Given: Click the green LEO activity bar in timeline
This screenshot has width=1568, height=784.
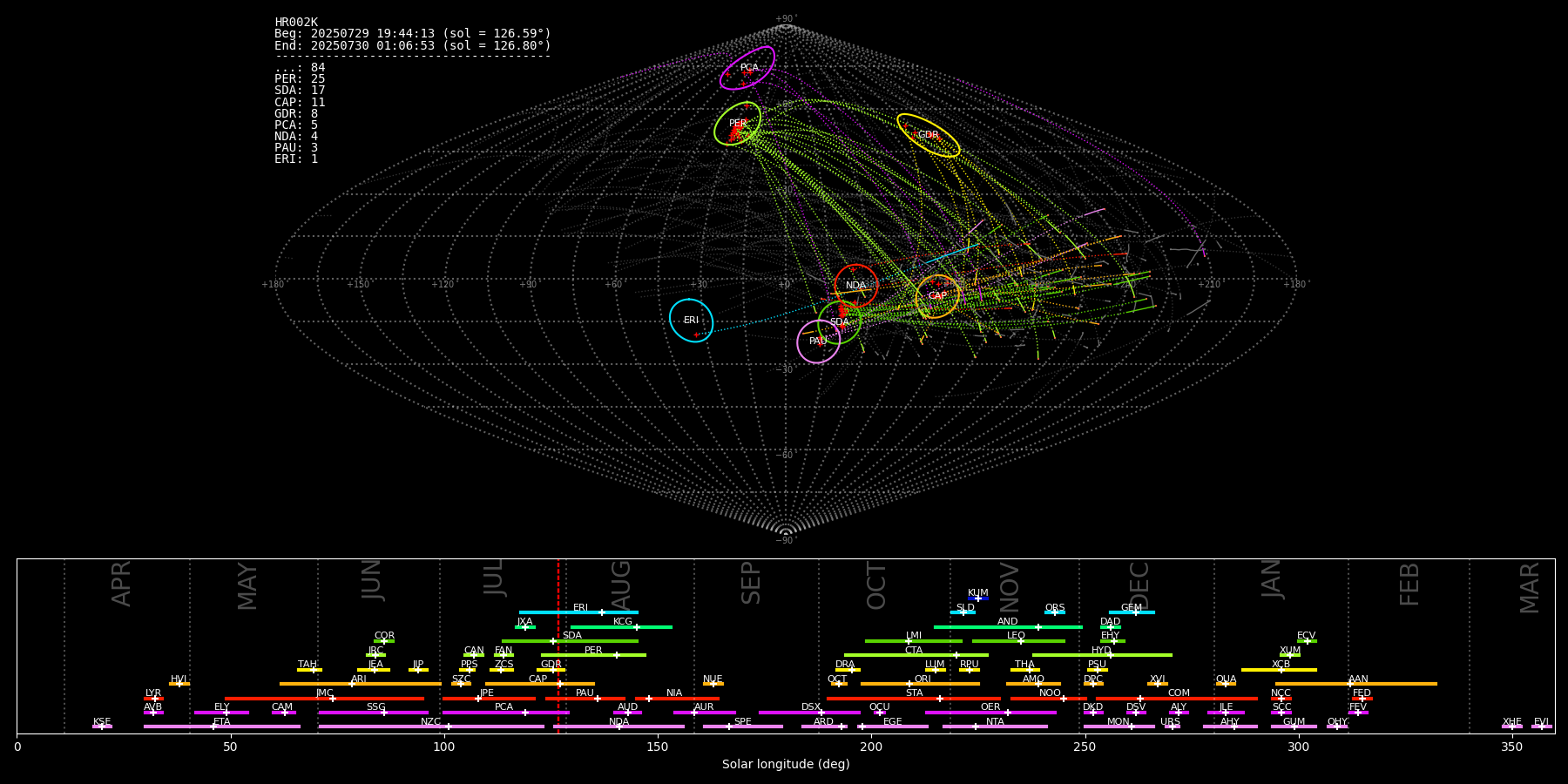Looking at the screenshot, I should click(1018, 641).
